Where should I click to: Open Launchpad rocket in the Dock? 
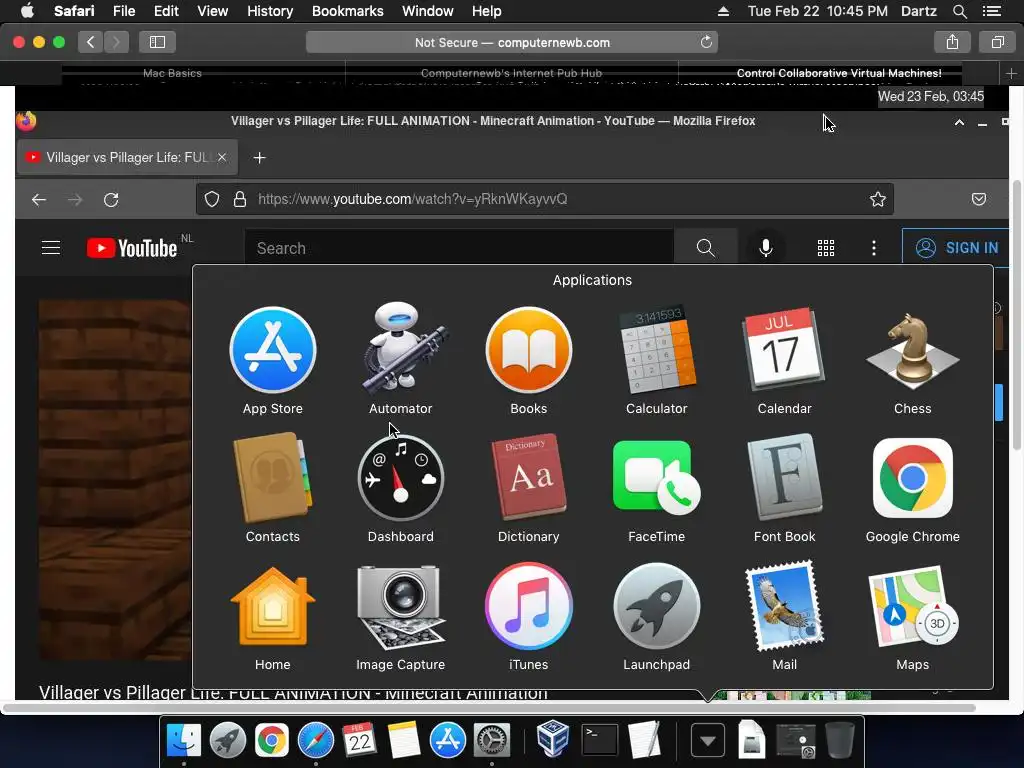pyautogui.click(x=227, y=740)
